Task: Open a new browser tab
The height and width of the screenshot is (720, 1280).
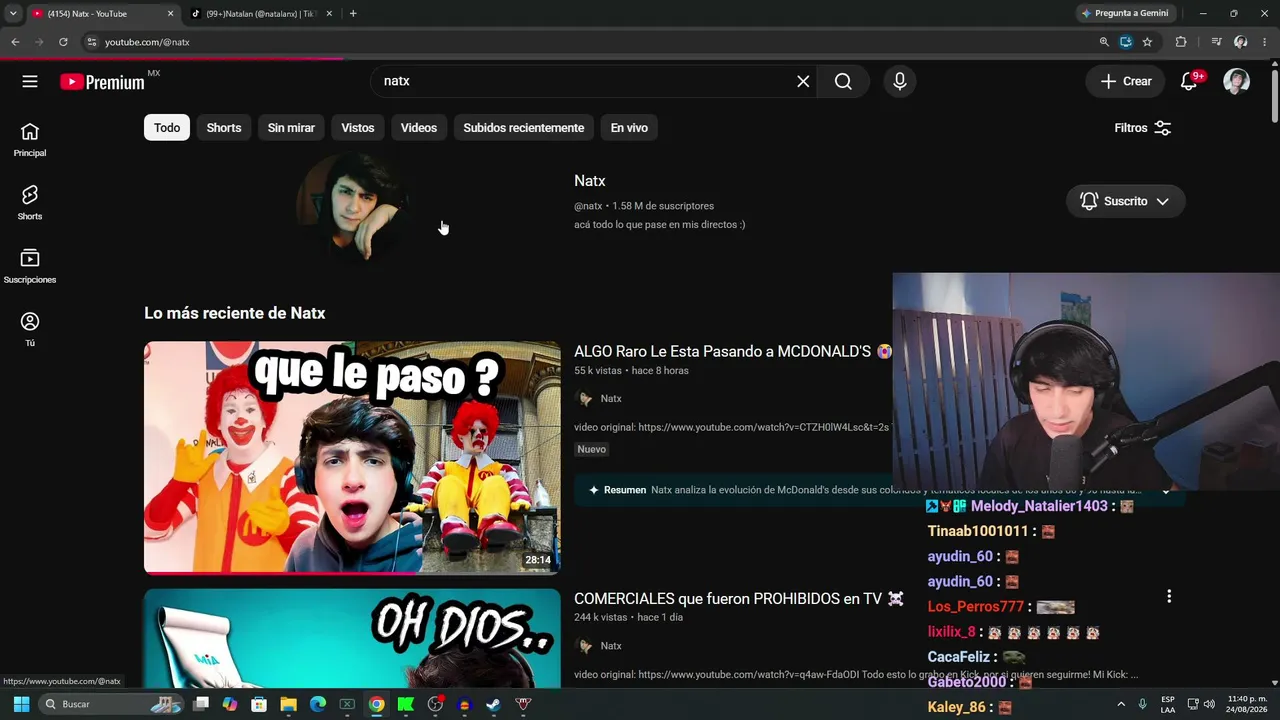Action: (353, 14)
